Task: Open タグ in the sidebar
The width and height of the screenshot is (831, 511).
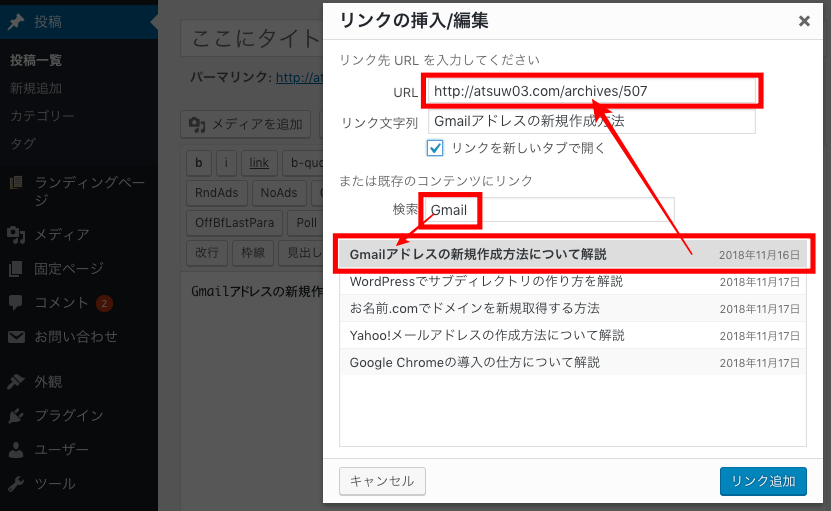Action: coord(23,143)
